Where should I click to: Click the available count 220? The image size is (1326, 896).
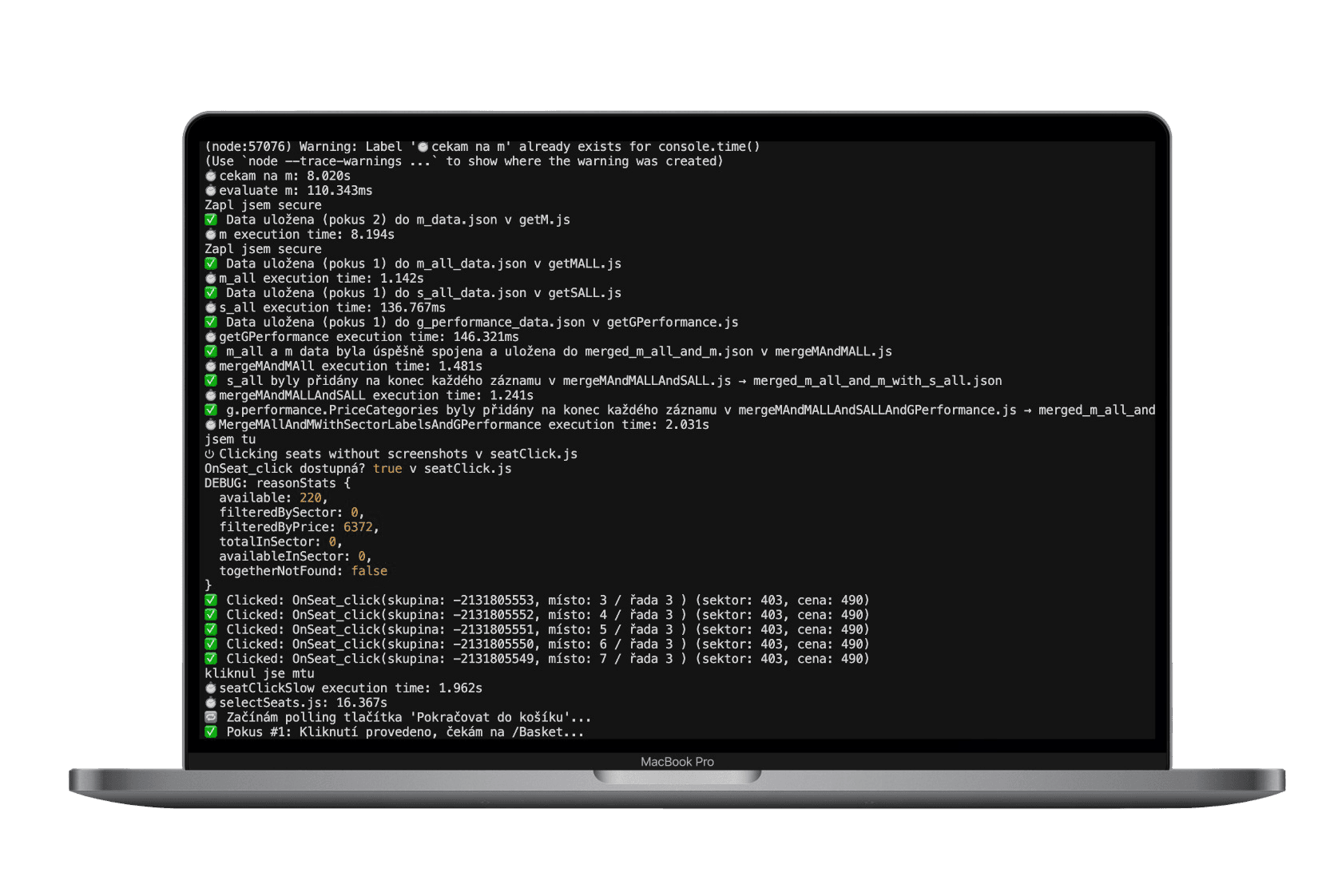pyautogui.click(x=311, y=498)
